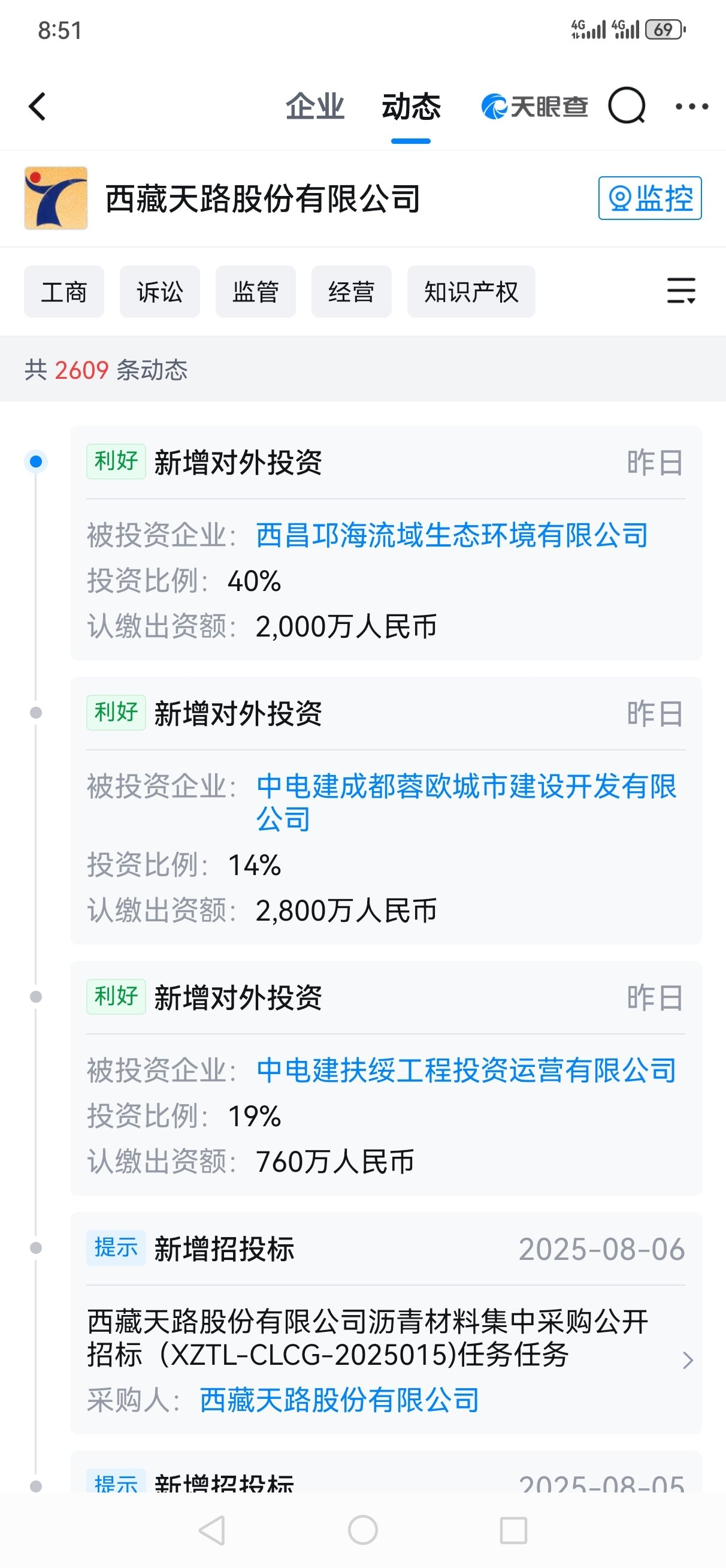The width and height of the screenshot is (726, 1568).
Task: Expand the 沥青材料集中采购 bidding entry chevron
Action: pyautogui.click(x=688, y=1360)
